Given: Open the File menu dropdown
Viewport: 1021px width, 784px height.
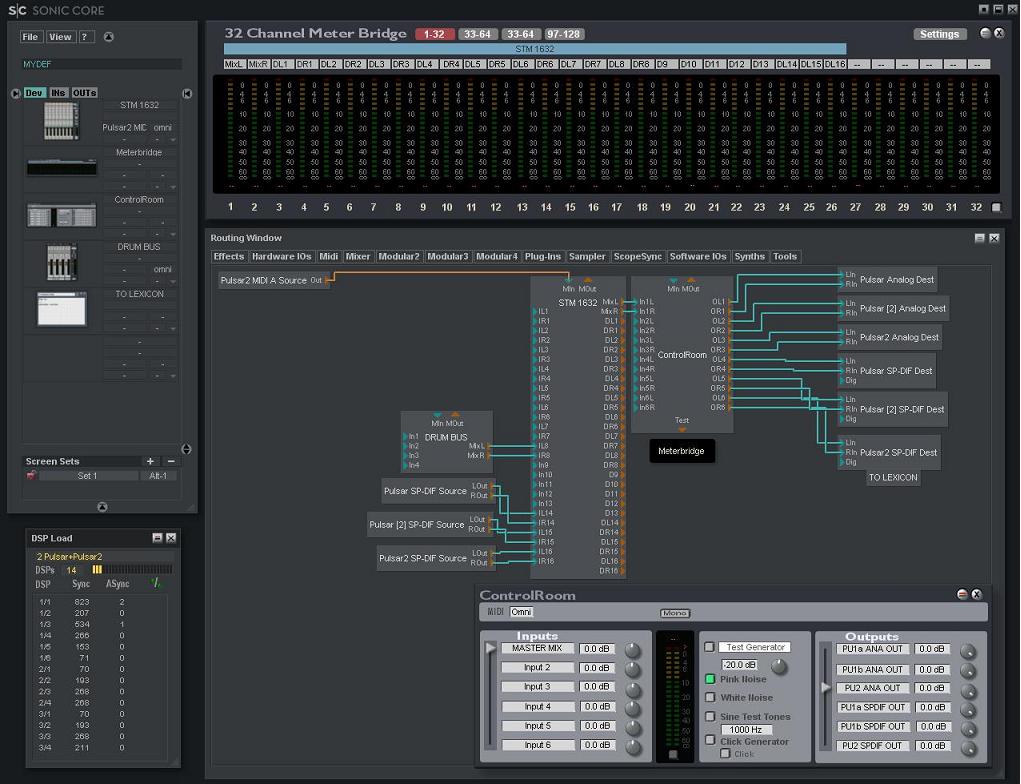Looking at the screenshot, I should click(31, 37).
